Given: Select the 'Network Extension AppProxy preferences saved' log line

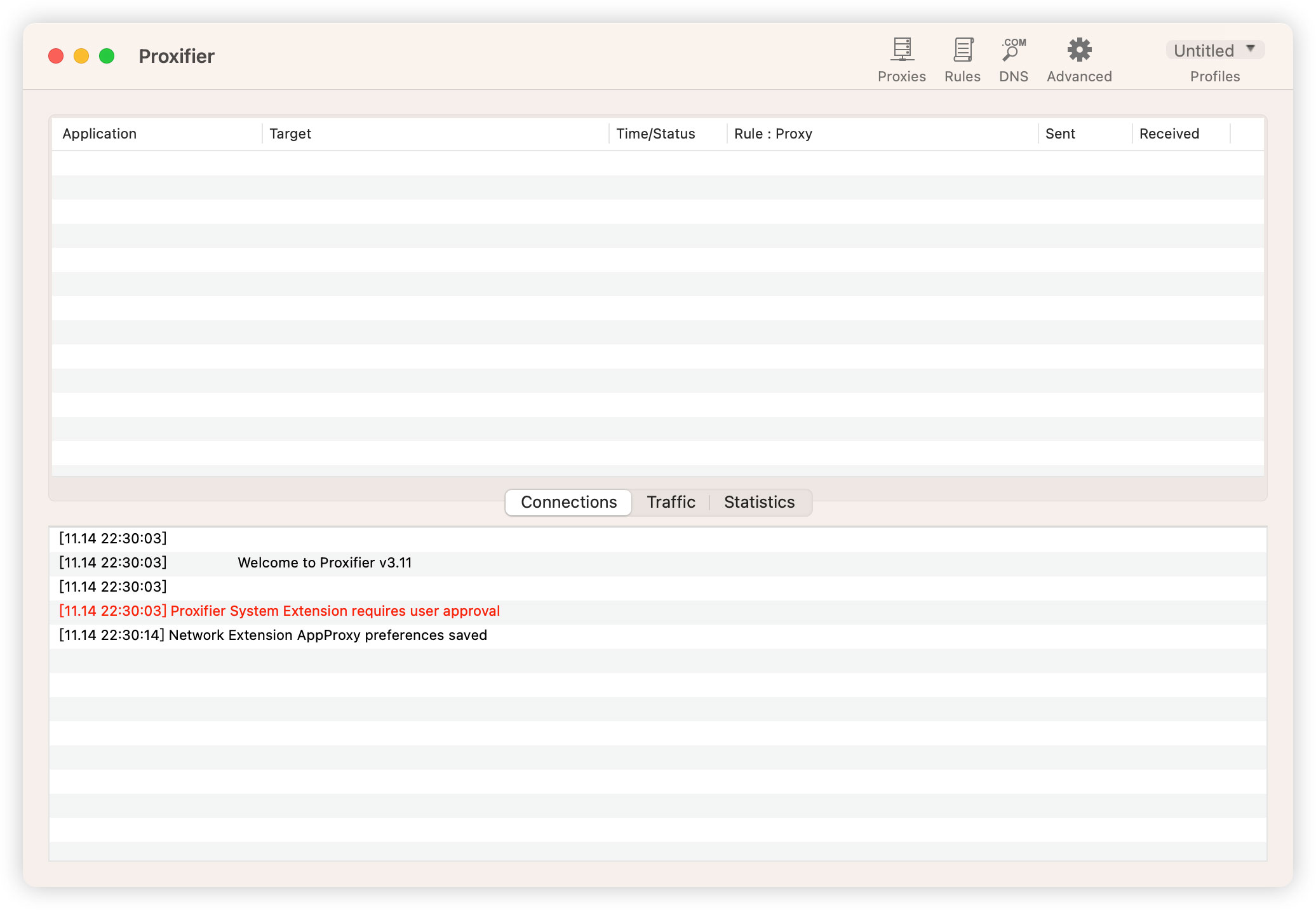Looking at the screenshot, I should pos(658,635).
